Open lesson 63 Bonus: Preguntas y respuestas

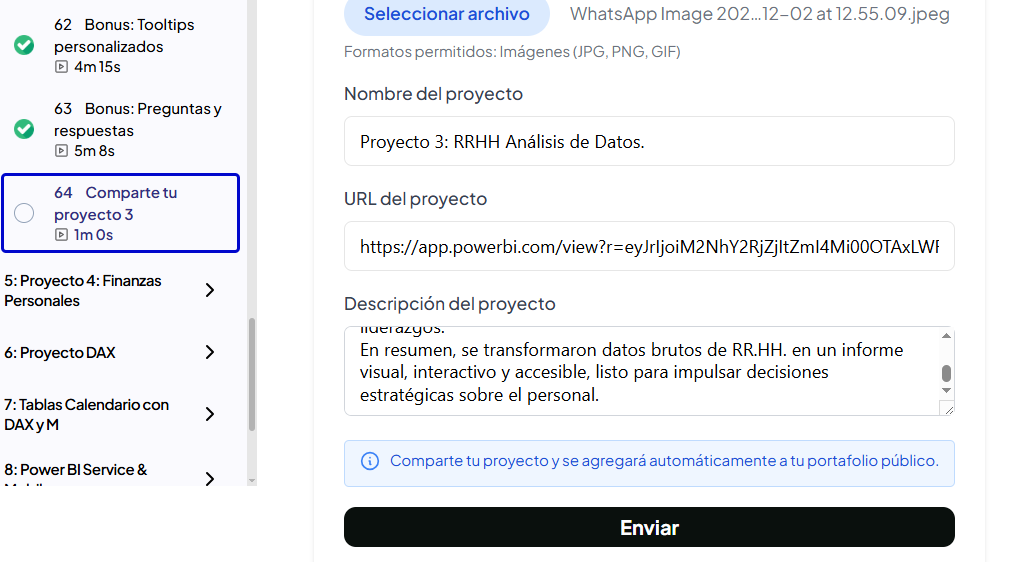137,119
